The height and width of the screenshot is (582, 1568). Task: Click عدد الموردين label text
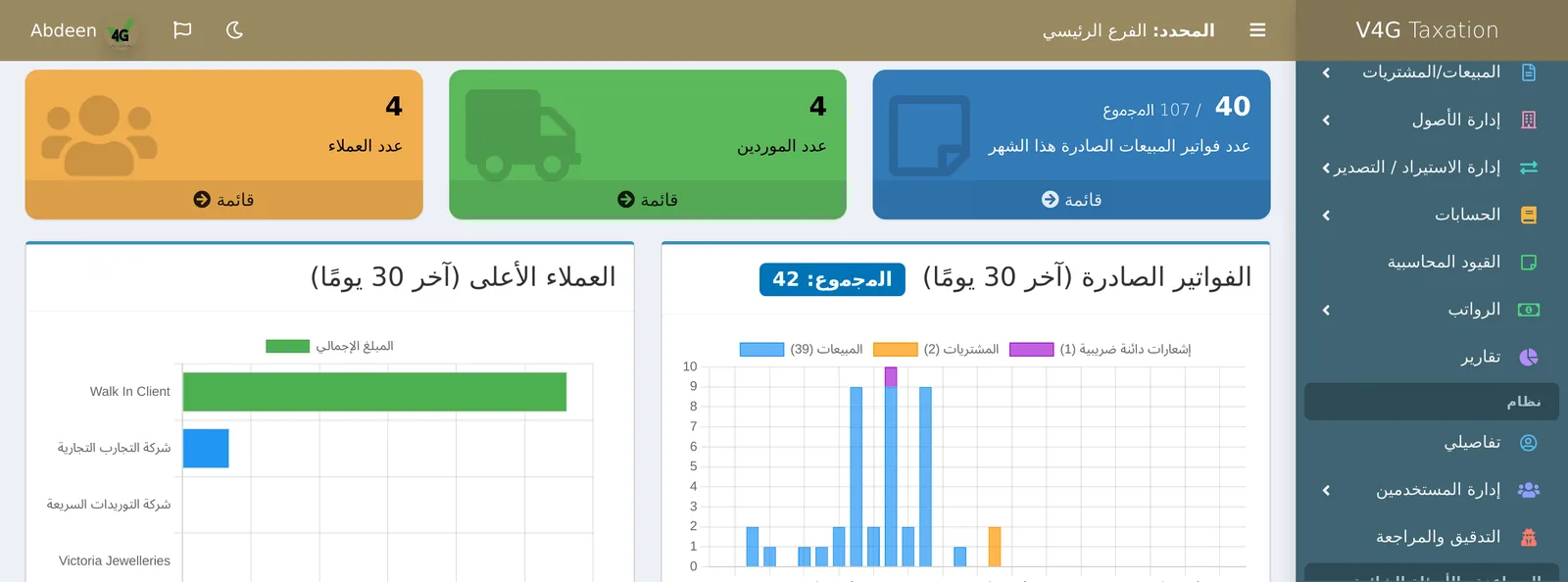782,146
